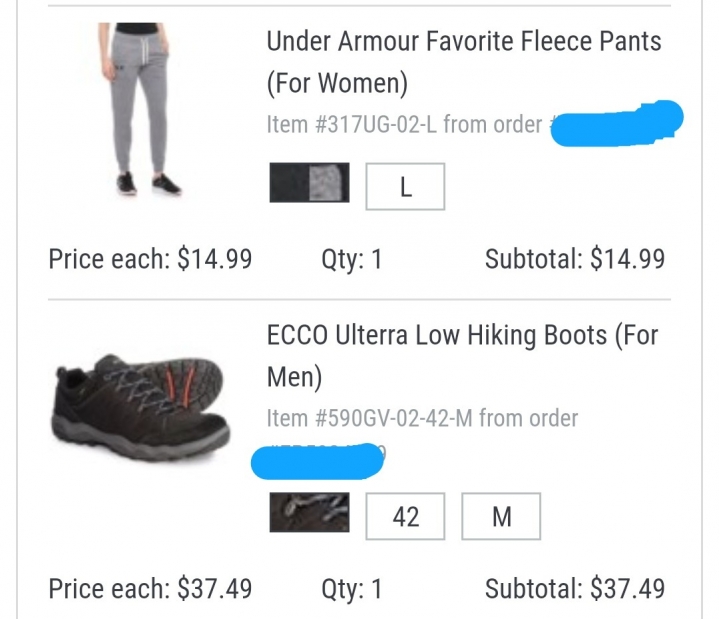Viewport: 720px width, 619px height.
Task: Click the (For Women) text in pants title
Action: 337,83
